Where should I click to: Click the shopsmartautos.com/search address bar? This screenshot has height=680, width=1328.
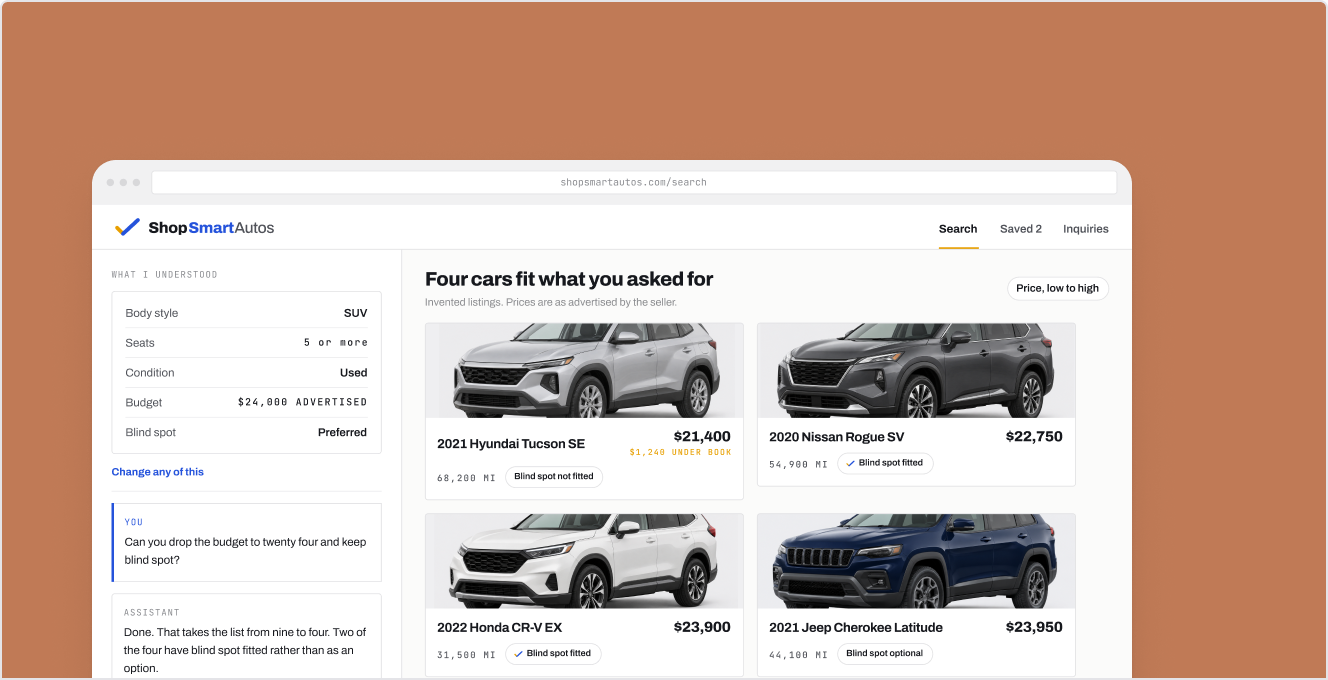(x=634, y=182)
